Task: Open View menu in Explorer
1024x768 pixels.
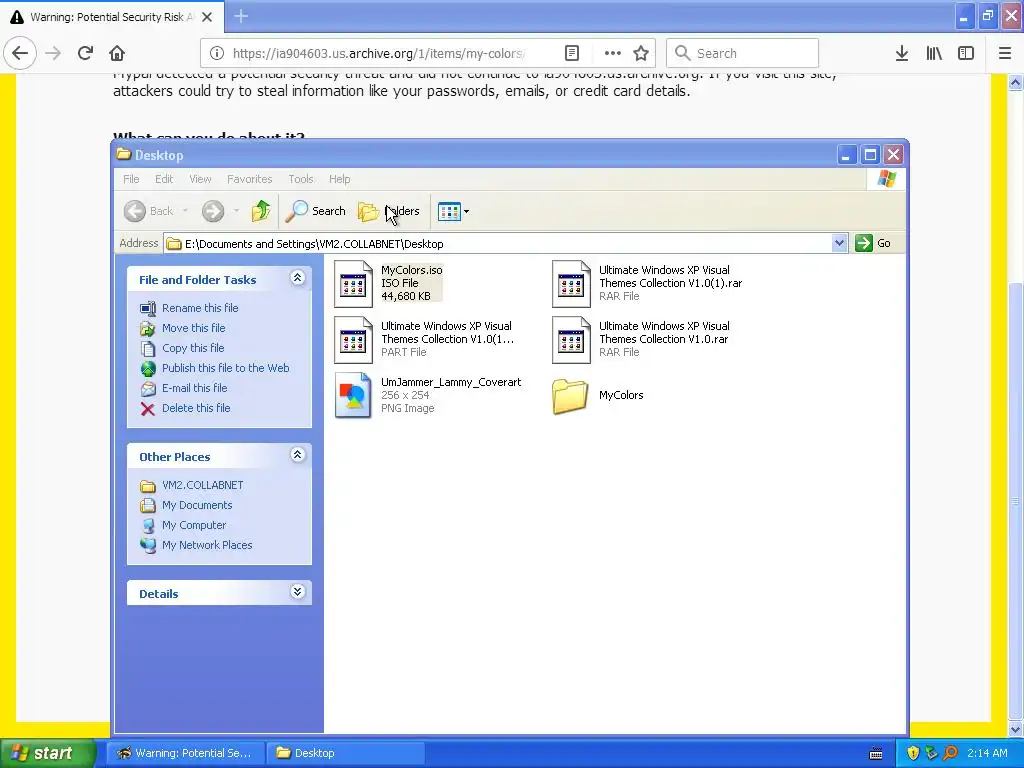Action: (200, 179)
